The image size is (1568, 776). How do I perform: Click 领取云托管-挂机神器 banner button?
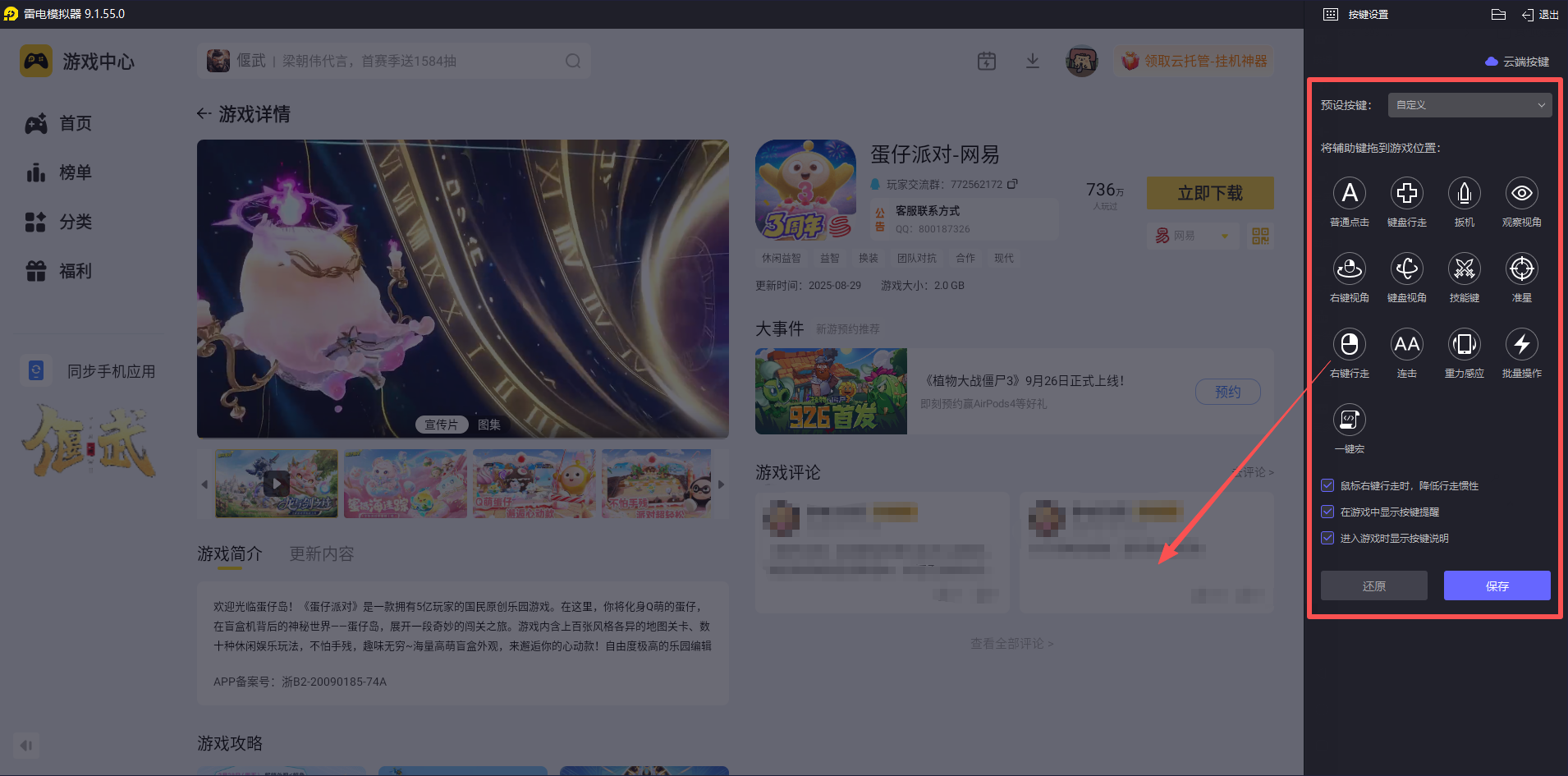1194,61
